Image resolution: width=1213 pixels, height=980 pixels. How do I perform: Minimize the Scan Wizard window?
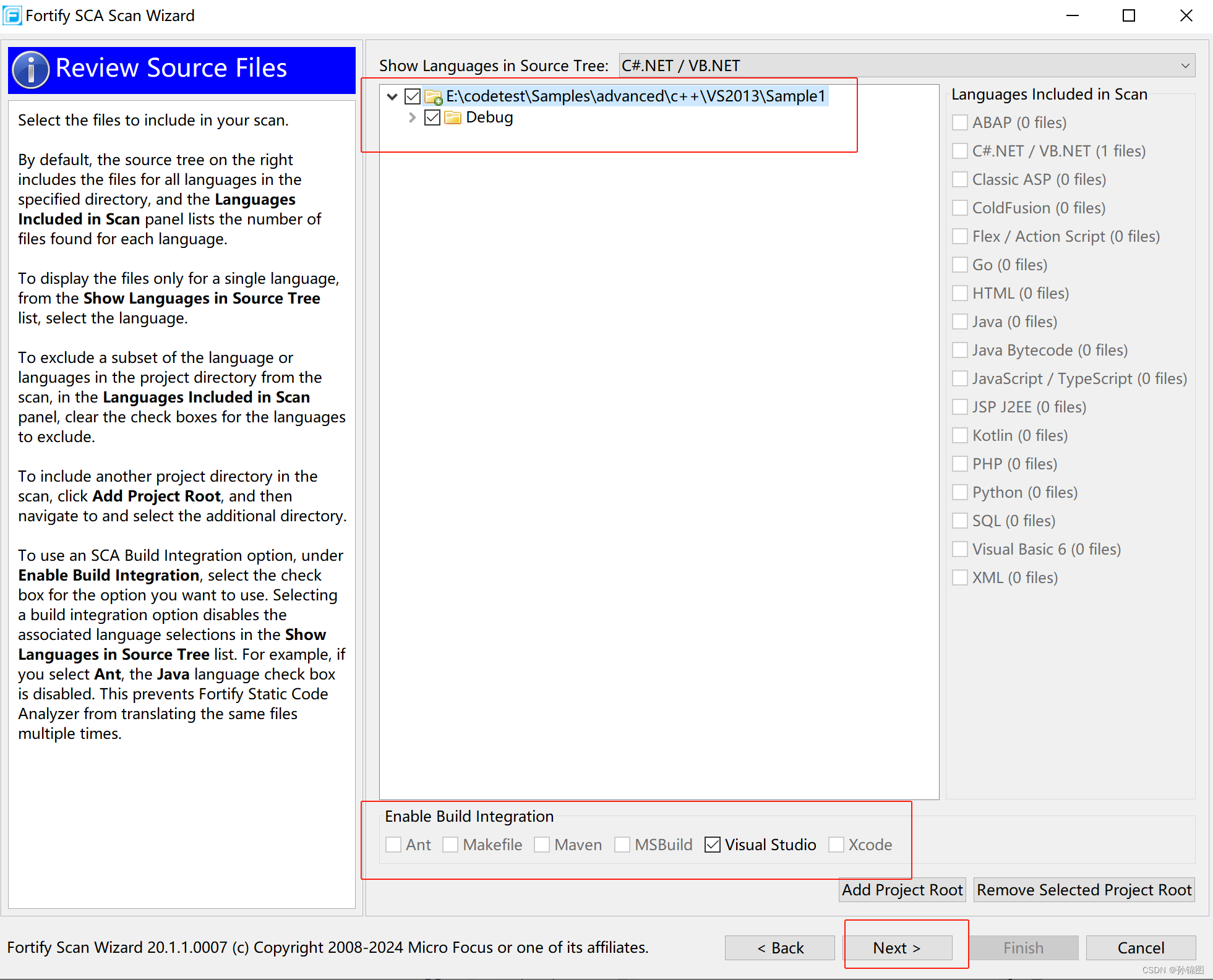(x=1073, y=15)
